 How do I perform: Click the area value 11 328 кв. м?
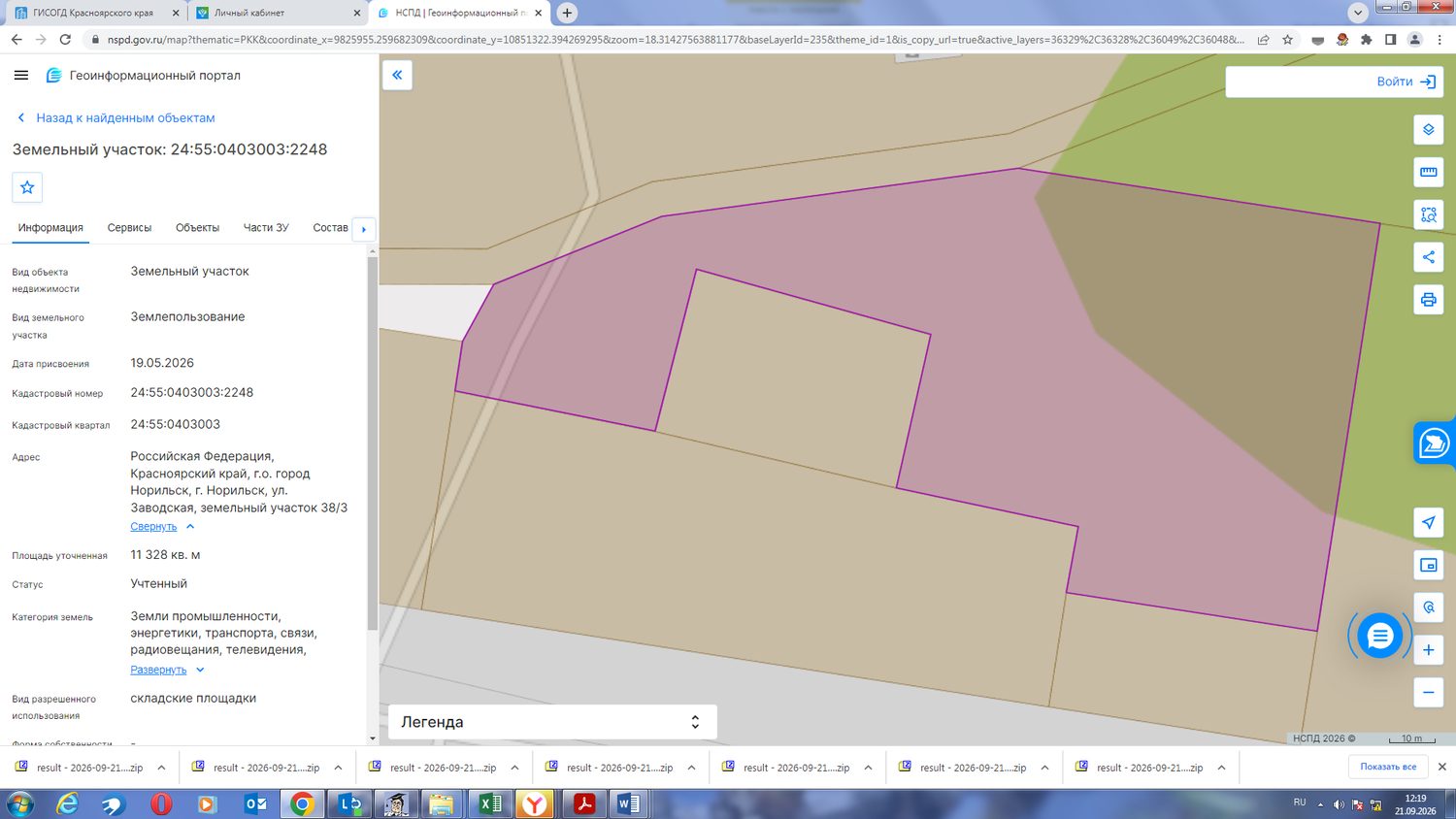coord(166,555)
